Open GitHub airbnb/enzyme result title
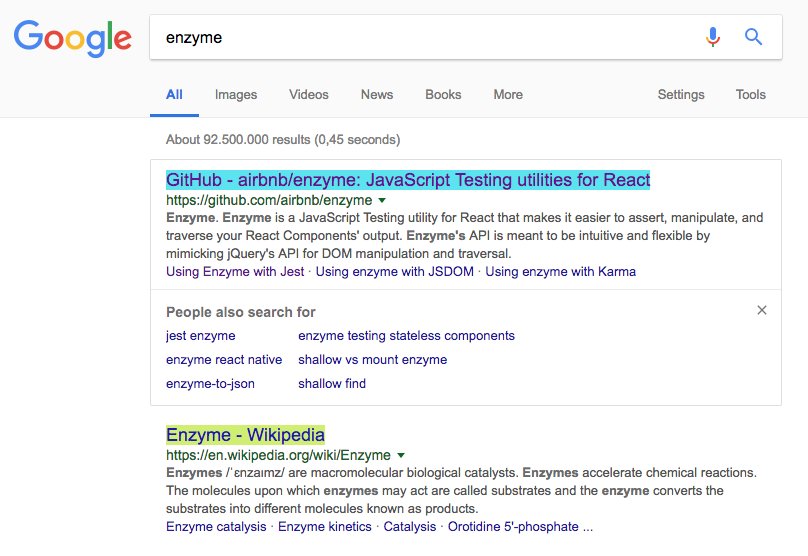The height and width of the screenshot is (556, 808). click(408, 180)
